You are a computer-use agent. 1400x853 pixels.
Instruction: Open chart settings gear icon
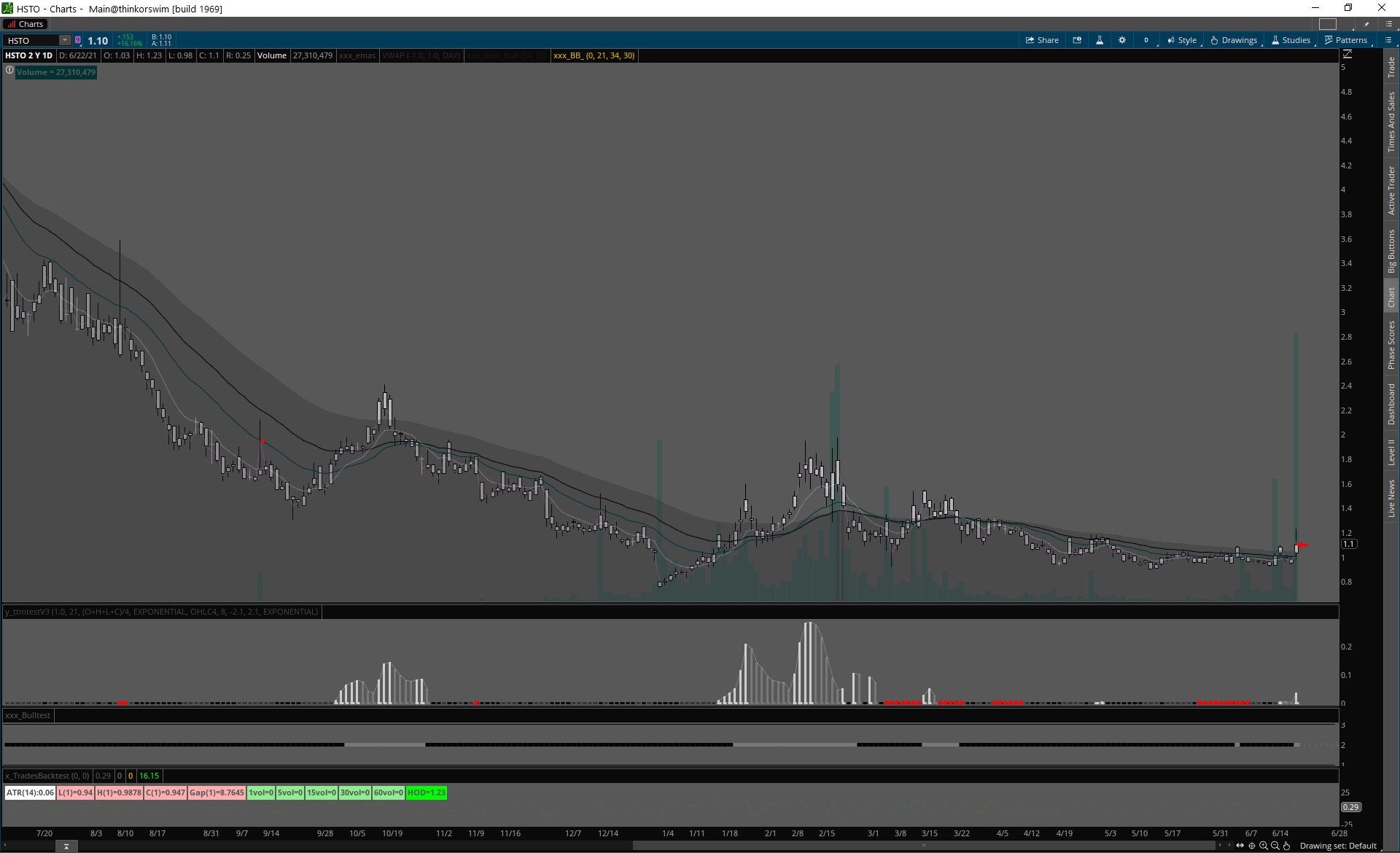pos(1122,40)
